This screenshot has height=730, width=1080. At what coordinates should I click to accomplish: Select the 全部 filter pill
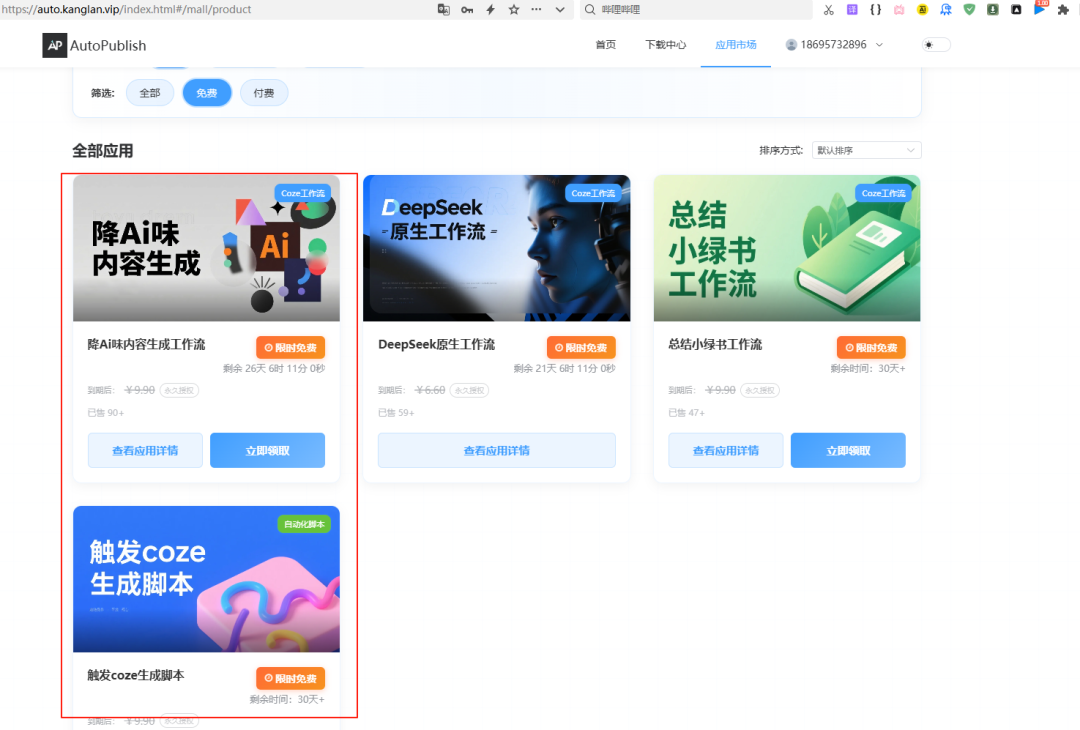tap(149, 93)
